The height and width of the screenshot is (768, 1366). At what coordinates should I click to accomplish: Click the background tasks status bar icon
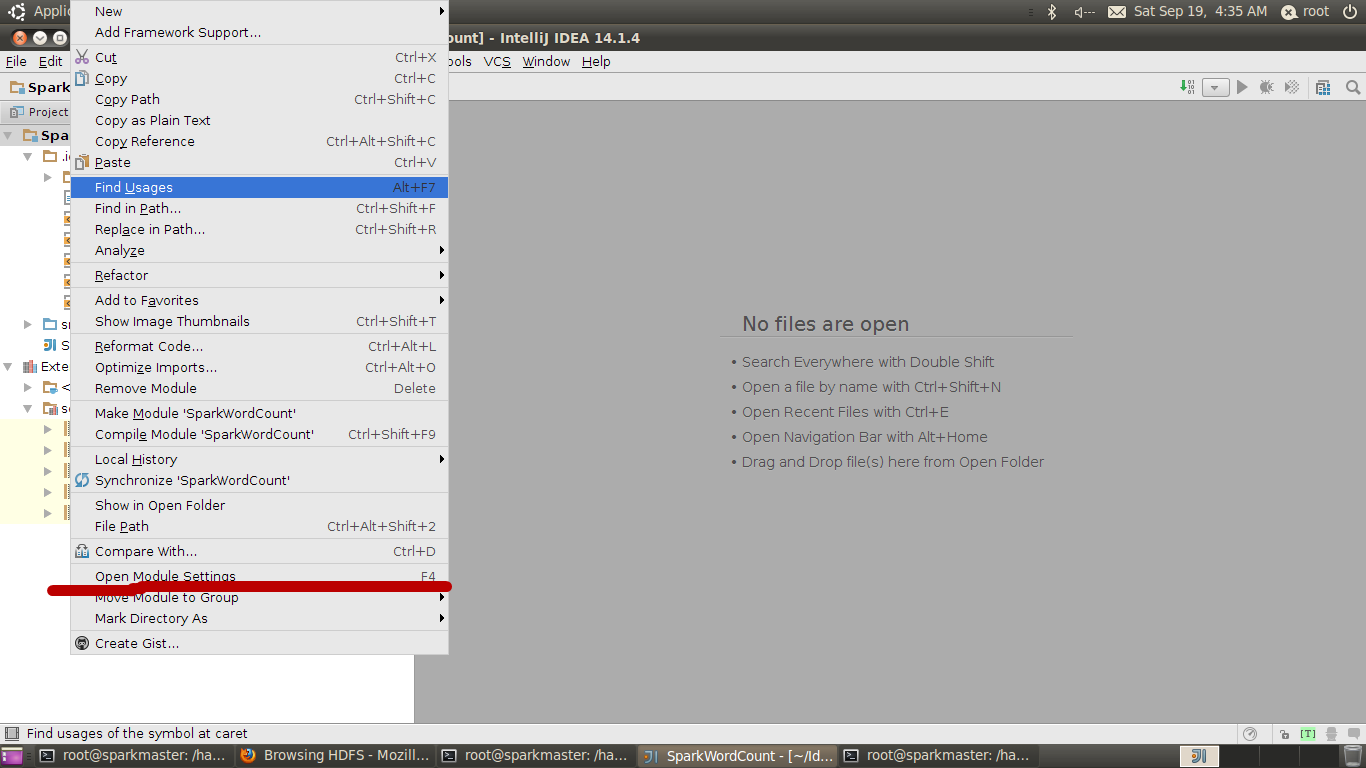pyautogui.click(x=1250, y=734)
